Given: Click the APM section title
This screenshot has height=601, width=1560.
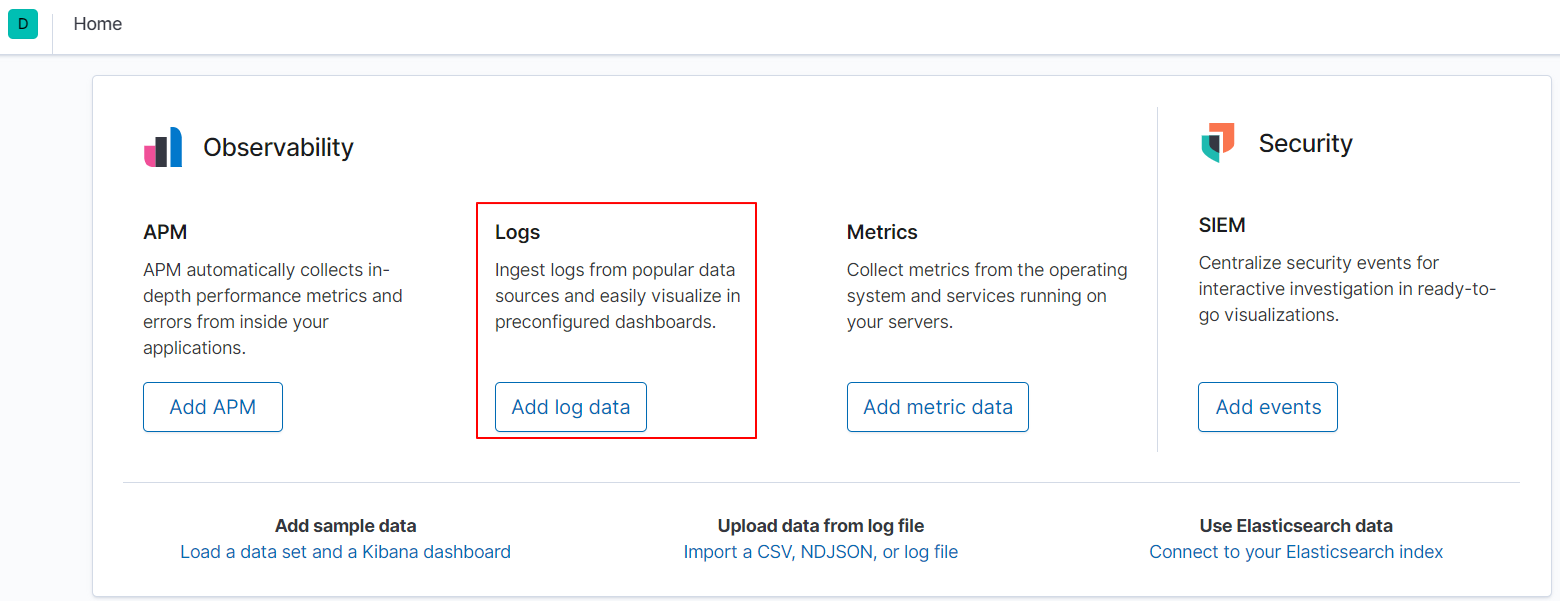Looking at the screenshot, I should (x=165, y=232).
